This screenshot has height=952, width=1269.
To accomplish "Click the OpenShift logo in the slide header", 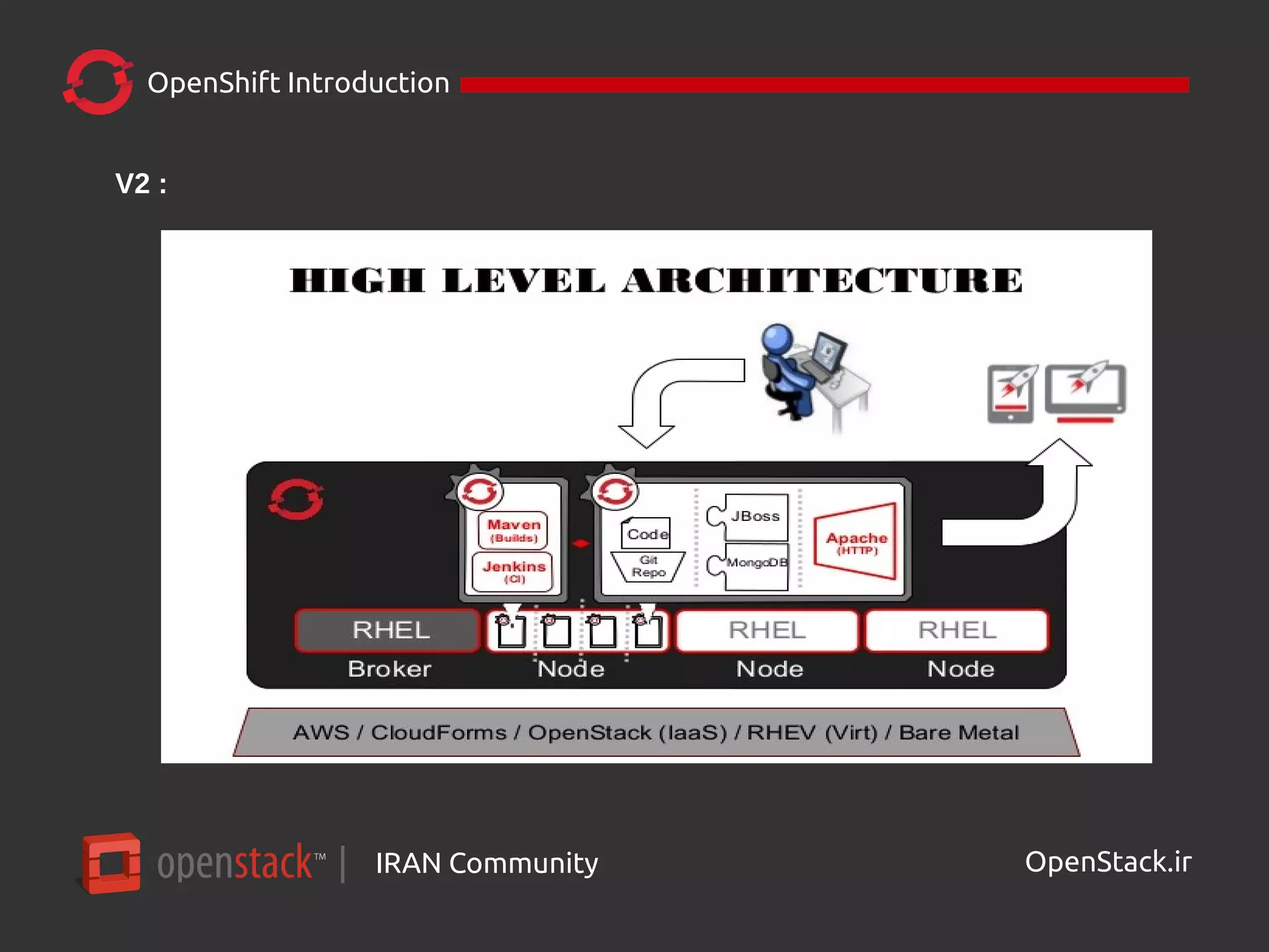I will click(98, 82).
